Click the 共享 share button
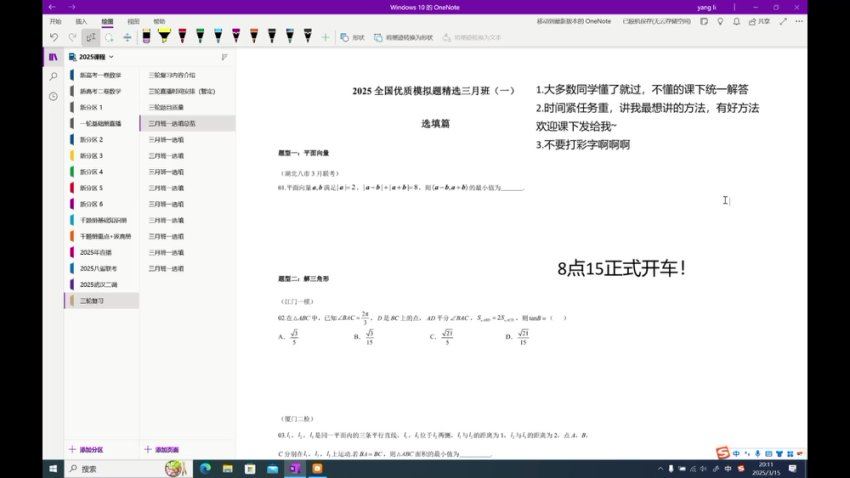 tap(759, 22)
